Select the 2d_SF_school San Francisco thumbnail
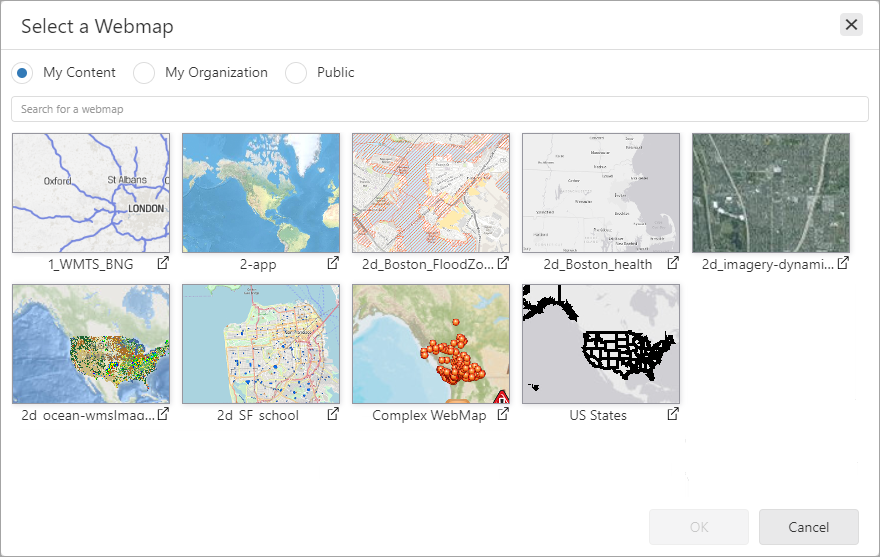Image resolution: width=880 pixels, height=557 pixels. coord(261,344)
